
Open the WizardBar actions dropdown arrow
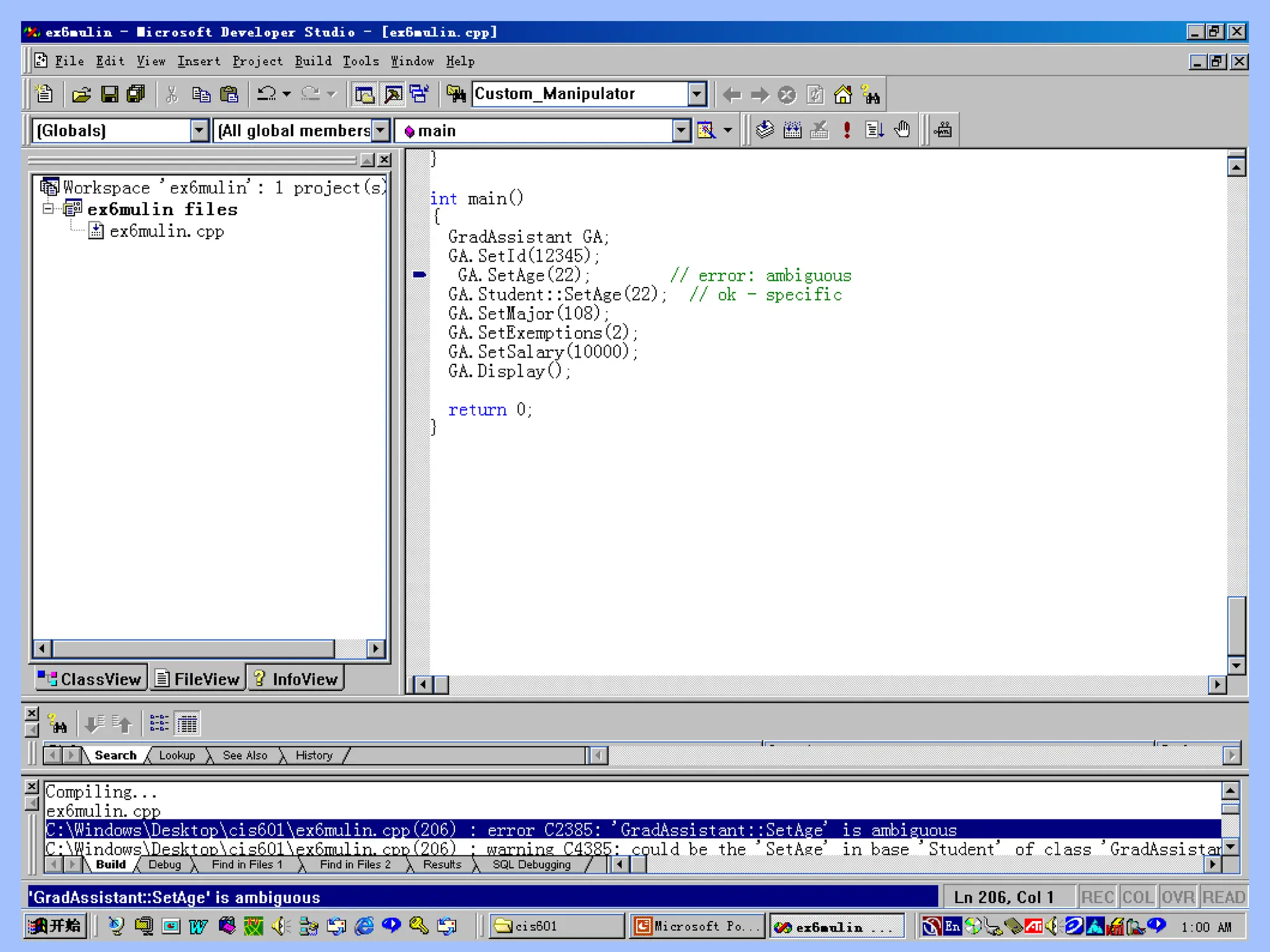pyautogui.click(x=728, y=130)
